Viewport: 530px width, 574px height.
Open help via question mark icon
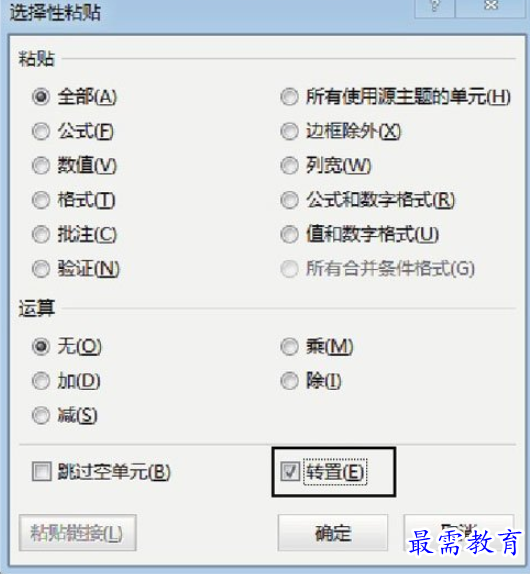434,7
